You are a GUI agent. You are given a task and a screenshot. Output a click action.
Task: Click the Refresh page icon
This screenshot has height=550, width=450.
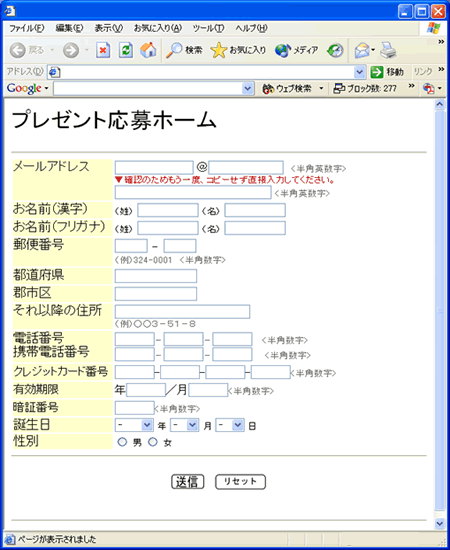click(x=126, y=50)
